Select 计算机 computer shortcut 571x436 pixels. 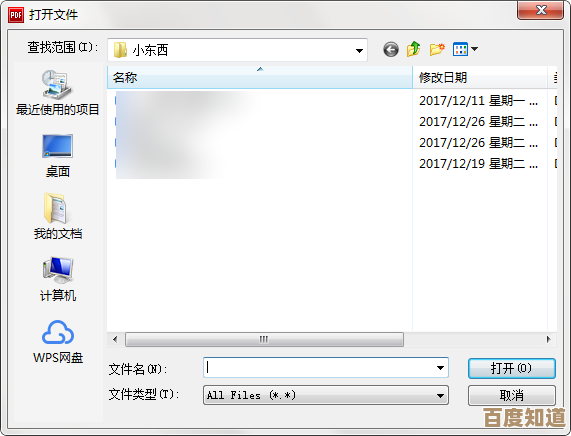point(58,279)
